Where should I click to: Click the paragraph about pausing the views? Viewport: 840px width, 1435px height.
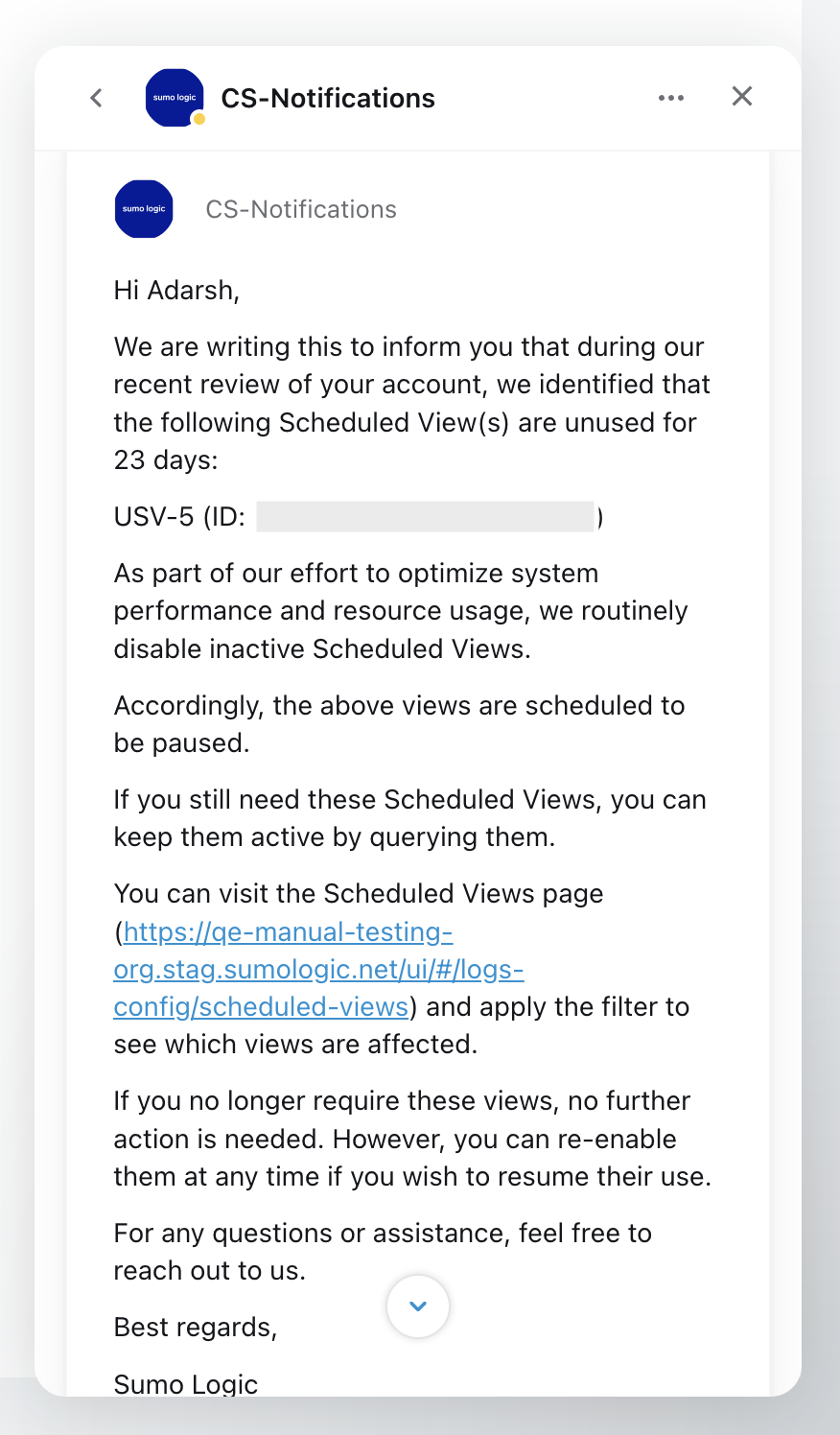pyautogui.click(x=400, y=723)
